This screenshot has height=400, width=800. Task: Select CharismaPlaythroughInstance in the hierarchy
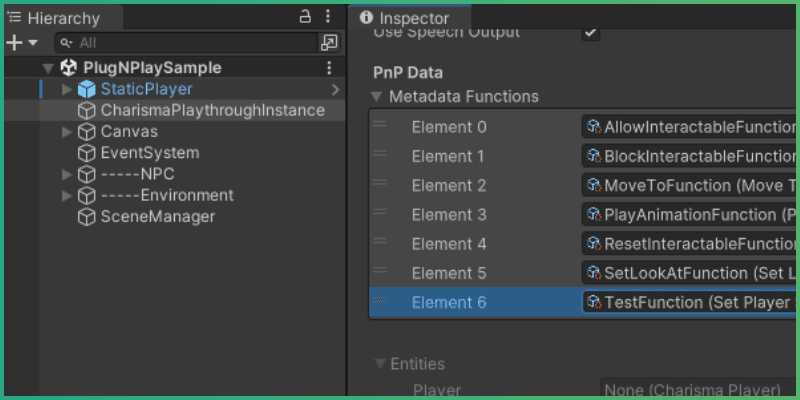point(212,110)
